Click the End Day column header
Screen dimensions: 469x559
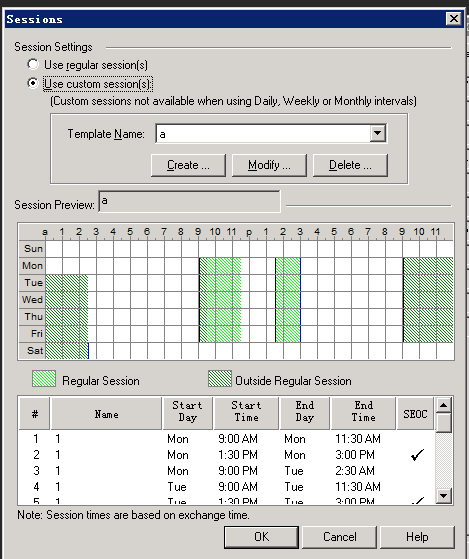pos(305,414)
